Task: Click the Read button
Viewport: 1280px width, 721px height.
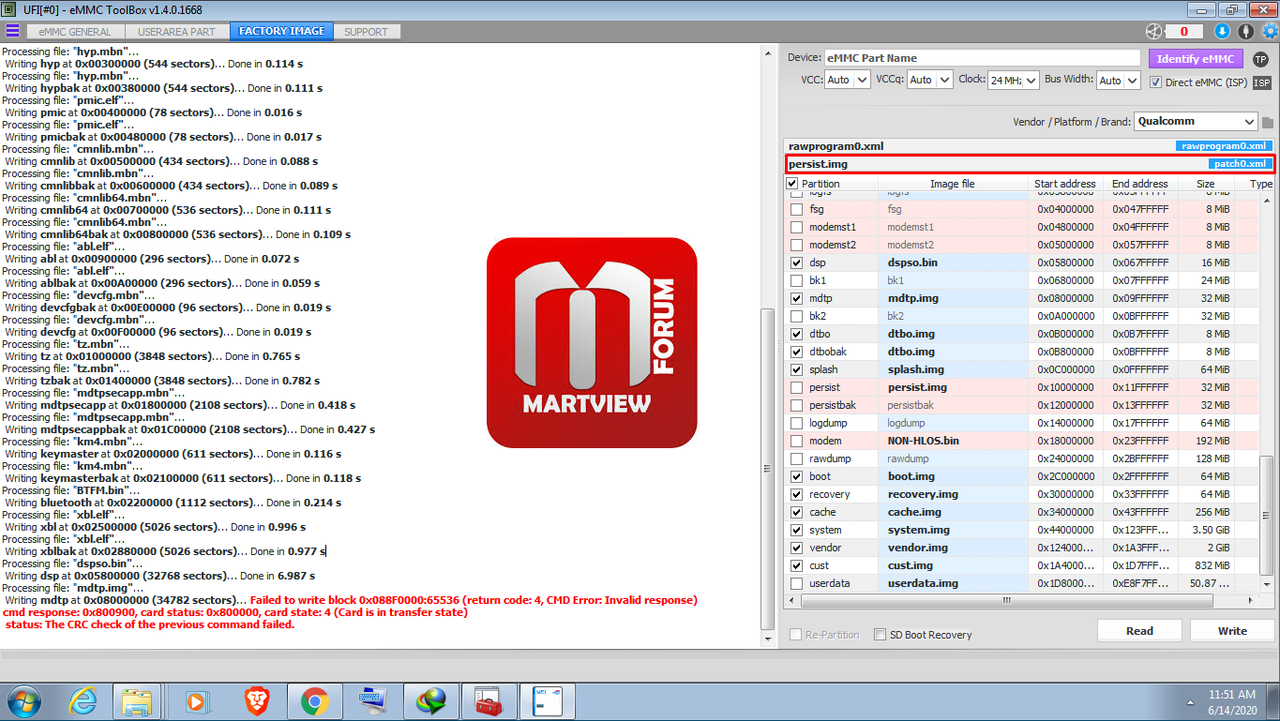Action: [1140, 631]
